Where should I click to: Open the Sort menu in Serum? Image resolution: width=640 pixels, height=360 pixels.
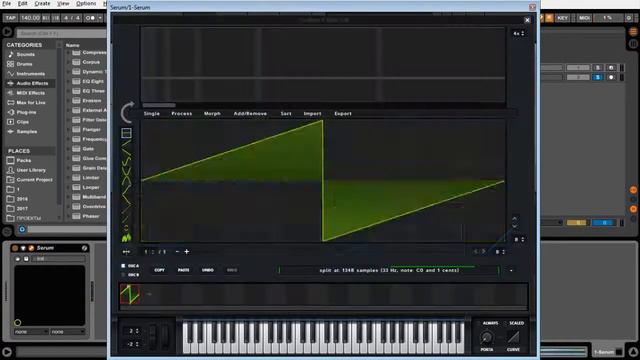click(286, 113)
